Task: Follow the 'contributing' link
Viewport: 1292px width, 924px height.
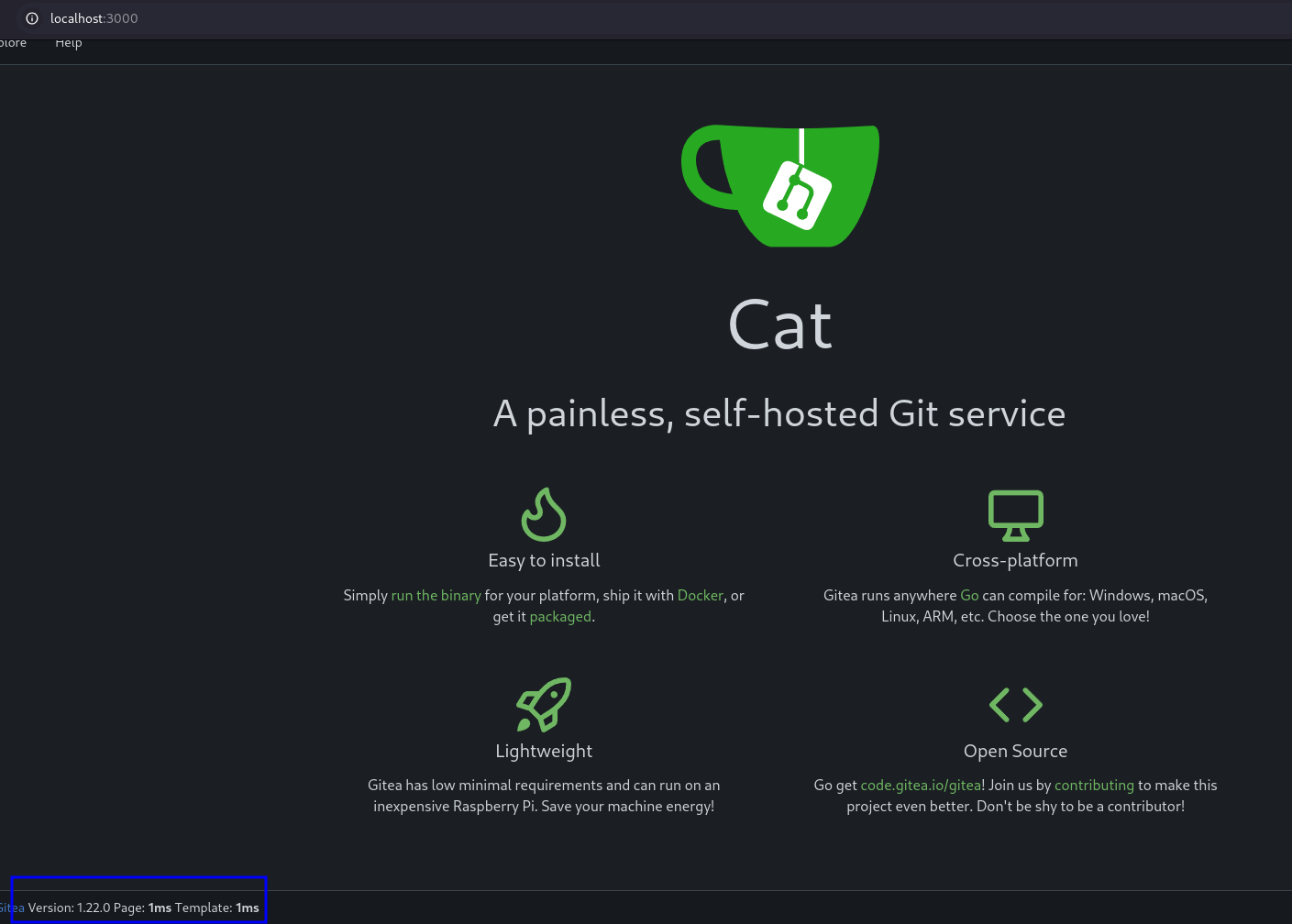Action: [1094, 785]
